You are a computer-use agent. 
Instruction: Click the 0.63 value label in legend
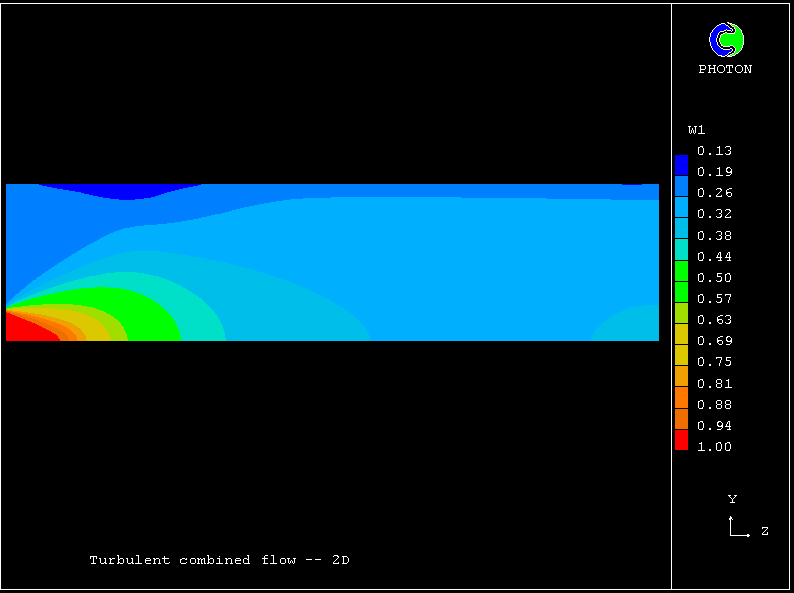714,320
